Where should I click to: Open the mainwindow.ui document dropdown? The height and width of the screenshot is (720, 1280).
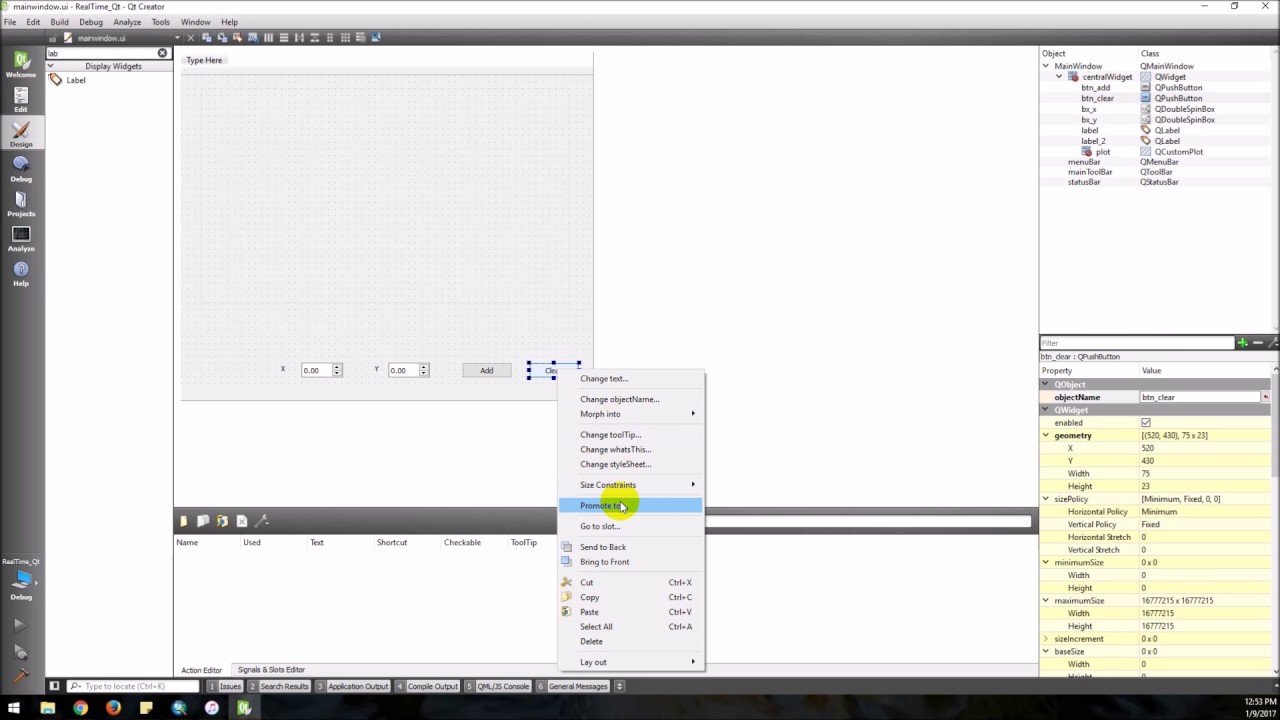tap(177, 38)
